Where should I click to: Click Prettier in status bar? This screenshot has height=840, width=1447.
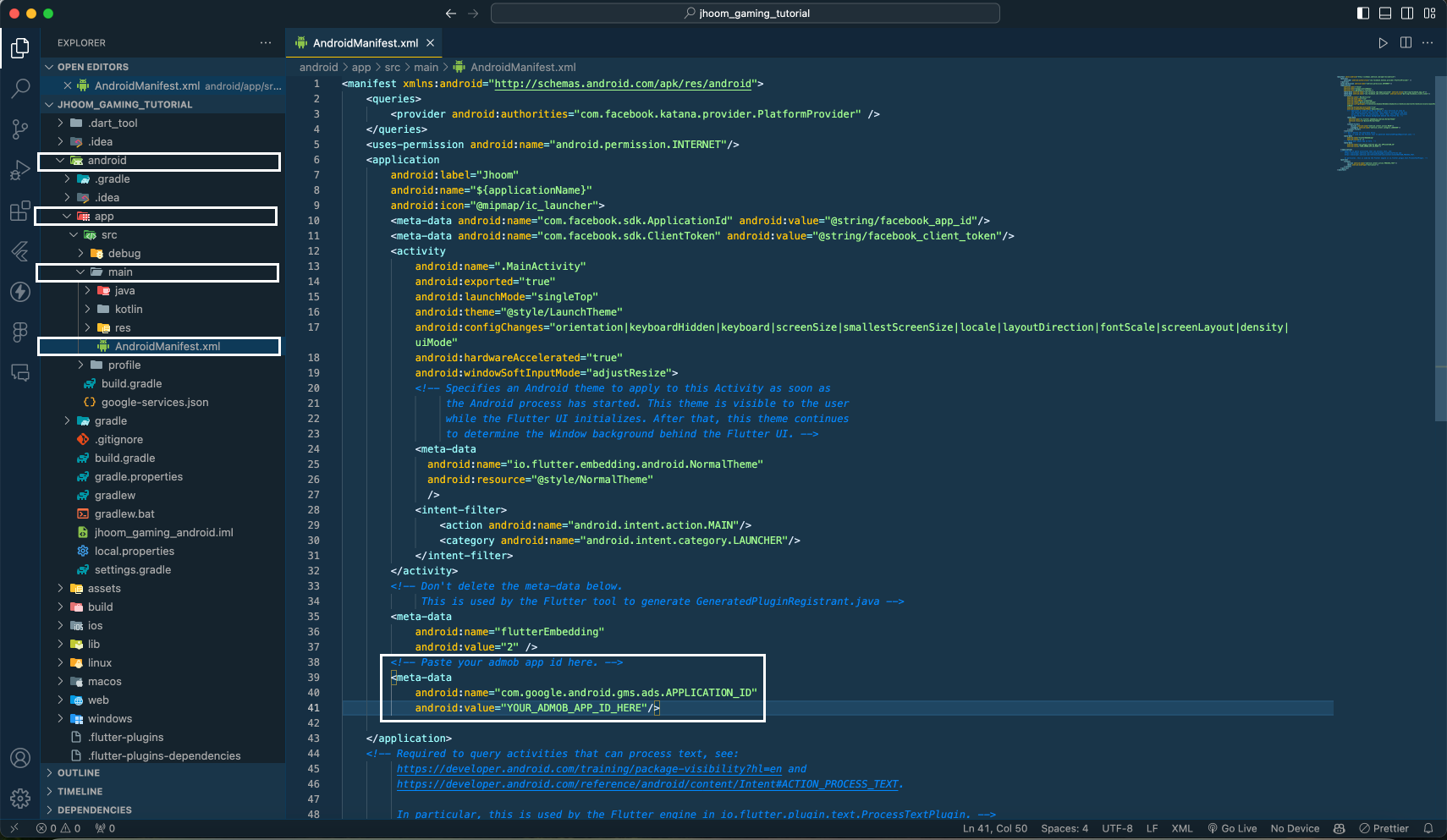(1384, 829)
